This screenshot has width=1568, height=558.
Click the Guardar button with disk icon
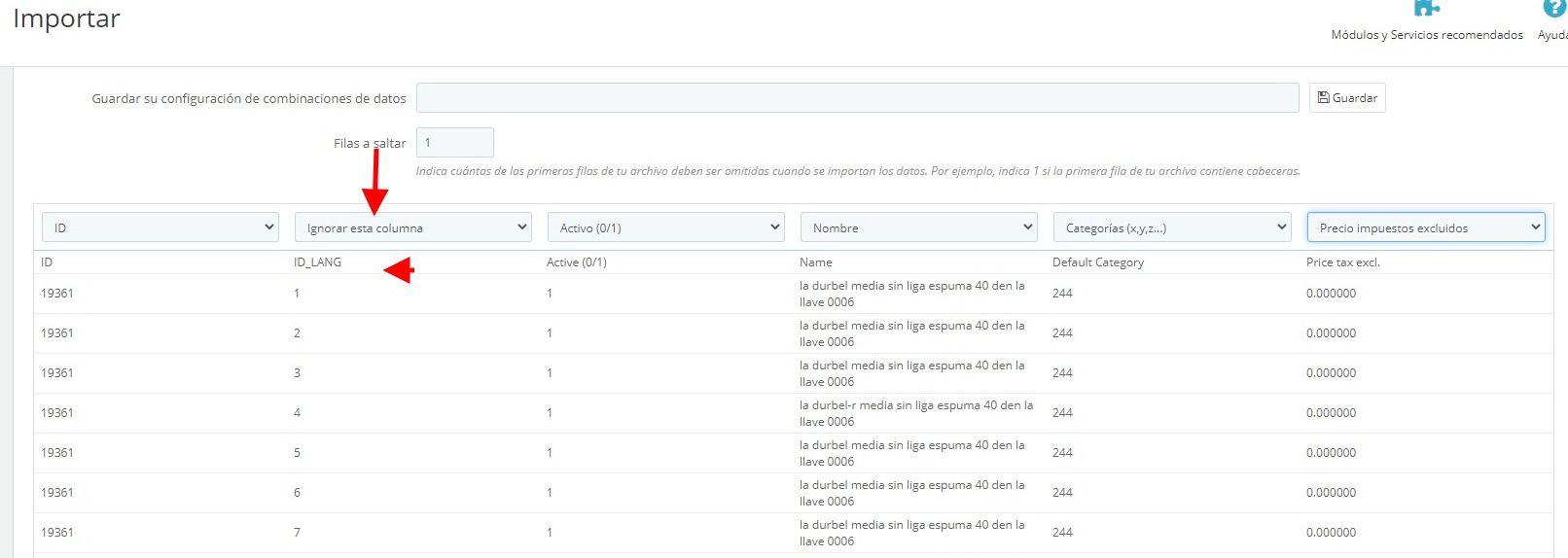pos(1347,98)
